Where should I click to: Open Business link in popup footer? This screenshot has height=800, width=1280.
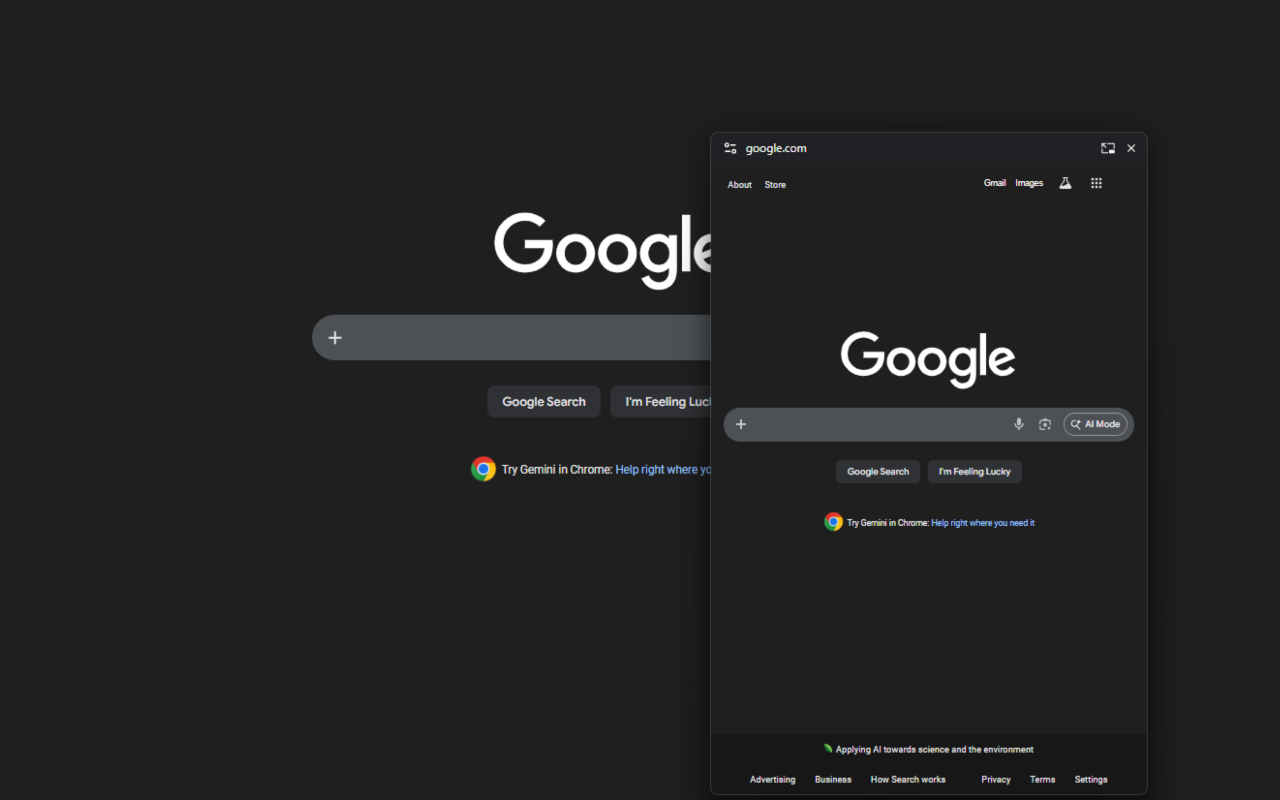pyautogui.click(x=833, y=780)
